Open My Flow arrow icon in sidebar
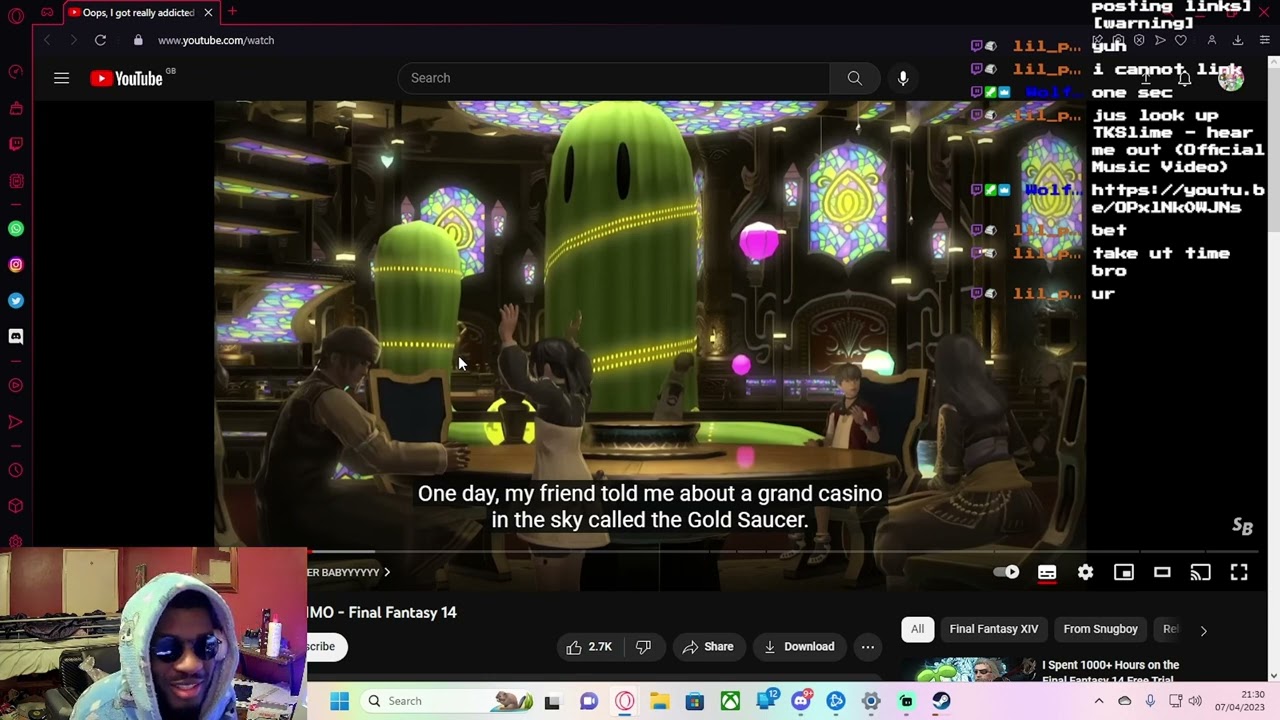Viewport: 1280px width, 720px height. pos(16,422)
